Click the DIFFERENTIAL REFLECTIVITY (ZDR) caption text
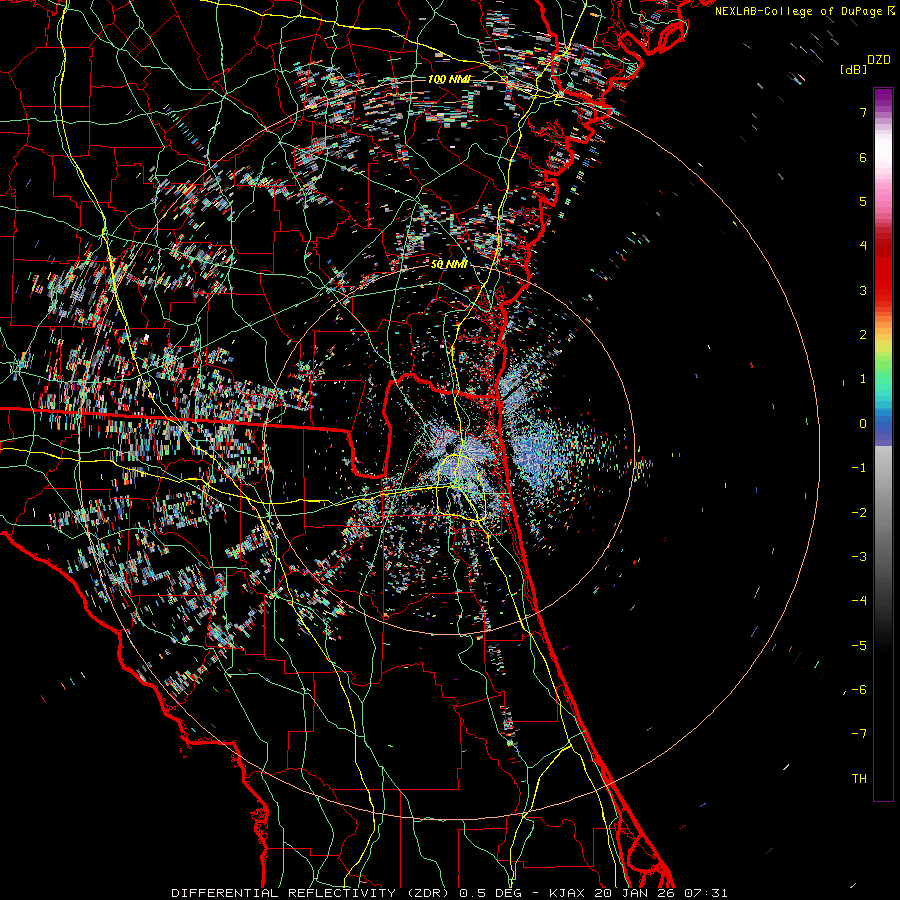This screenshot has height=900, width=900. (313, 893)
